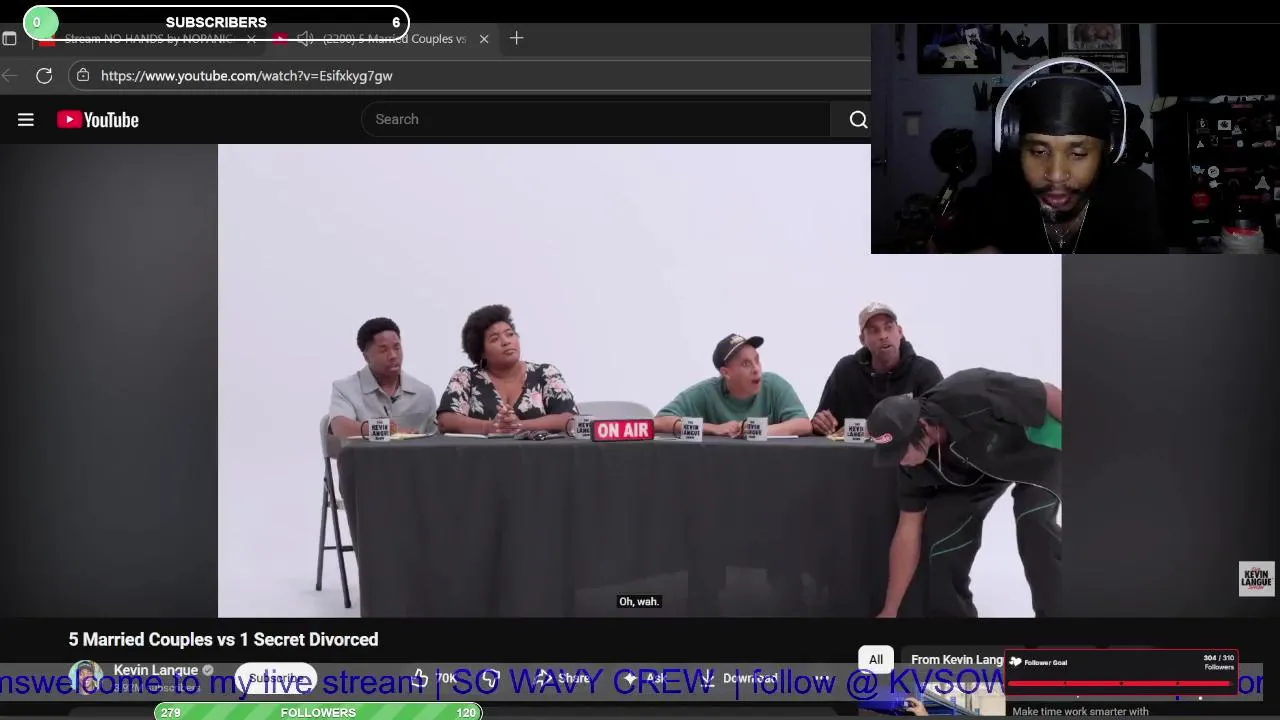The height and width of the screenshot is (720, 1280).
Task: Switch to the Stream NO HANDS tab
Action: pyautogui.click(x=148, y=39)
